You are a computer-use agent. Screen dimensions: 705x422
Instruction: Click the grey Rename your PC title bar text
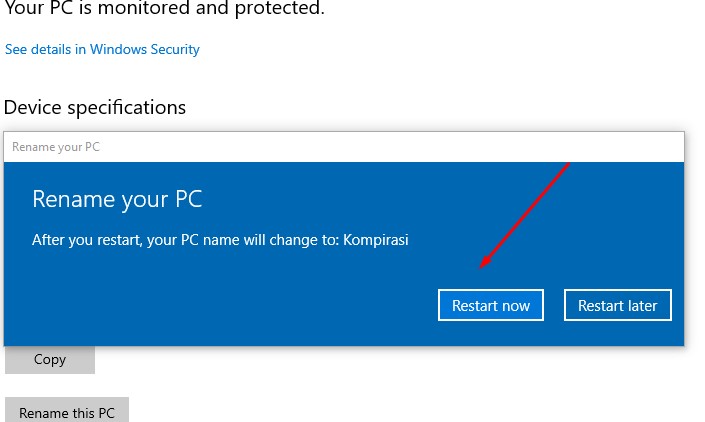[56, 147]
